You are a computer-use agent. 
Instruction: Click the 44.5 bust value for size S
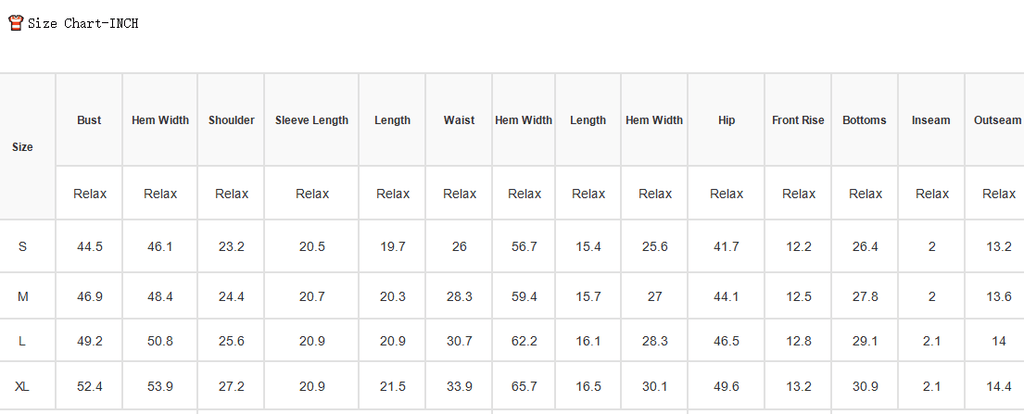coord(89,247)
